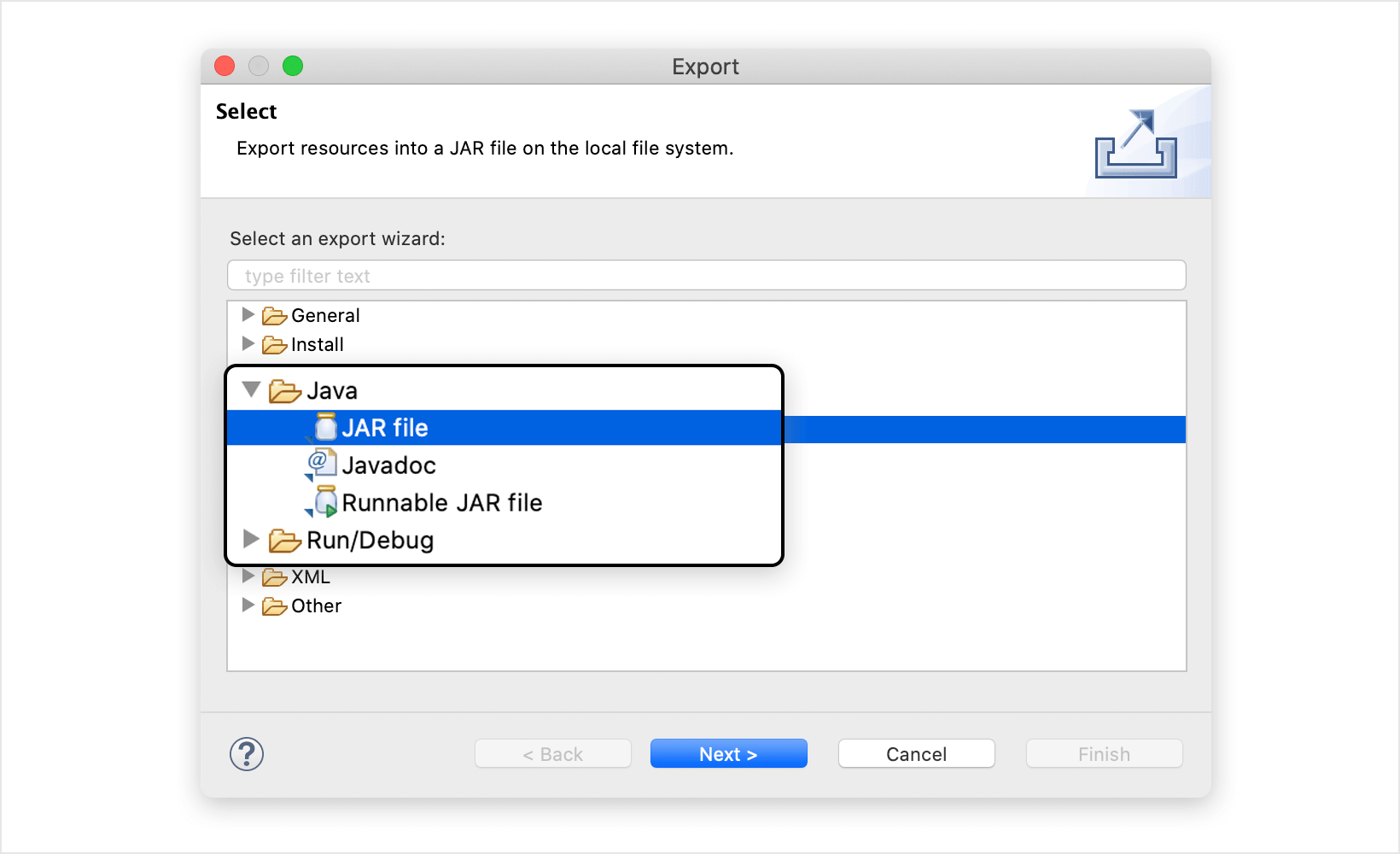Viewport: 1400px width, 854px height.
Task: Expand the Install category
Action: tap(248, 343)
